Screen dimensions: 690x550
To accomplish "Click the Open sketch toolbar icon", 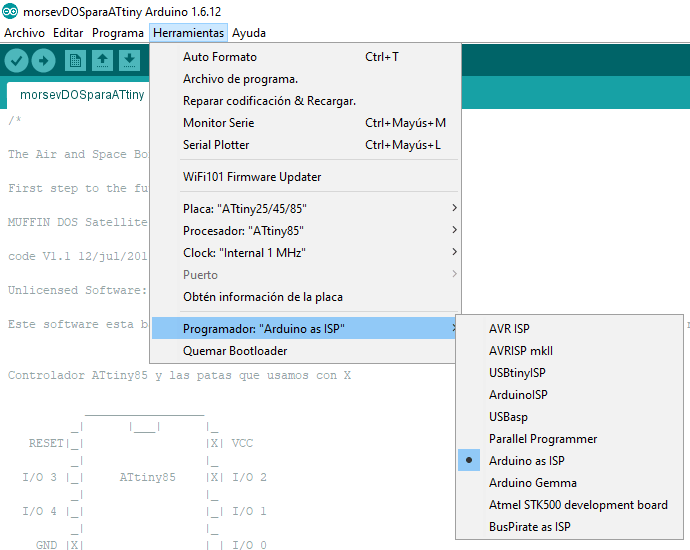I will click(102, 61).
